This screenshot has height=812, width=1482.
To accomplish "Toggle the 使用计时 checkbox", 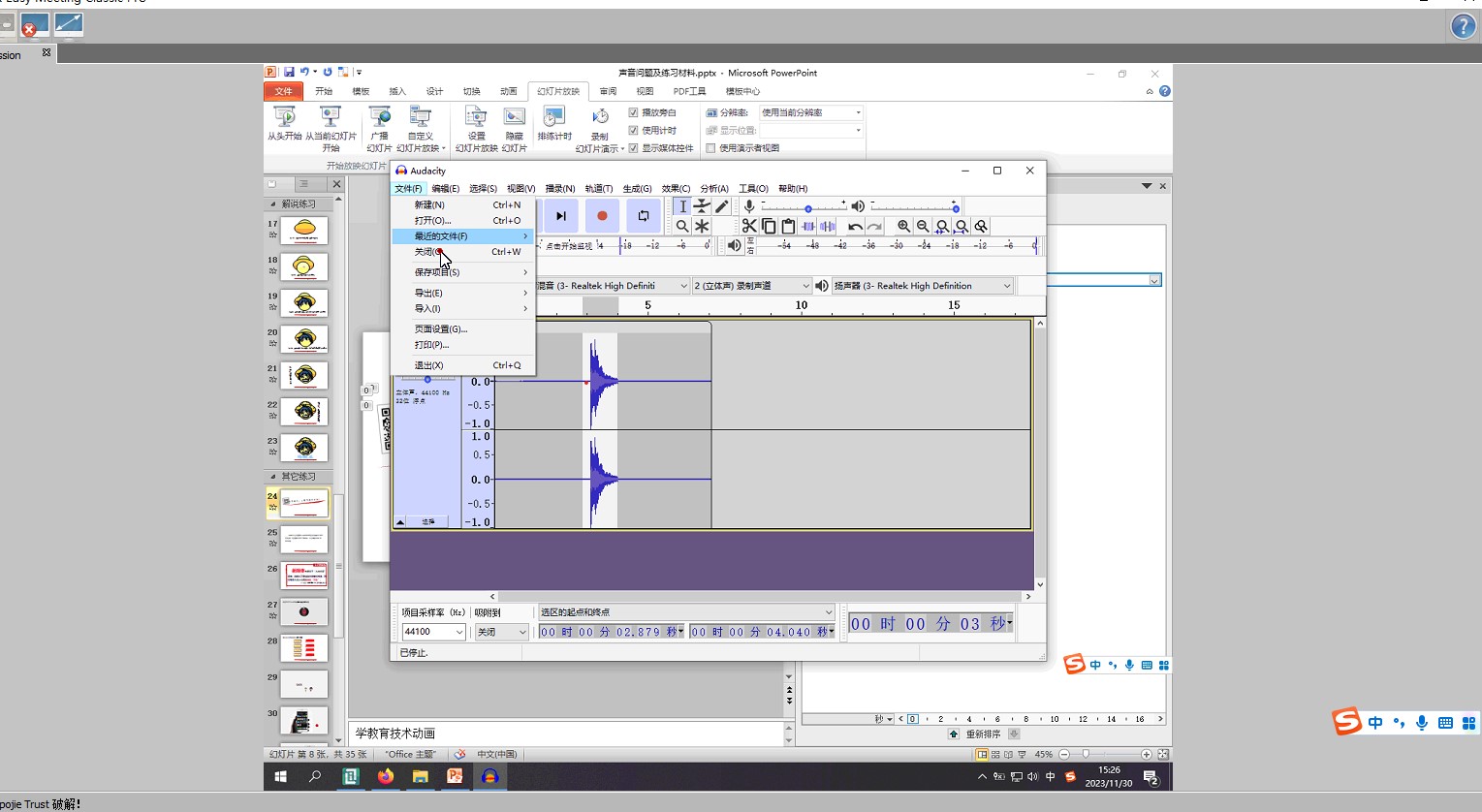I will click(633, 130).
